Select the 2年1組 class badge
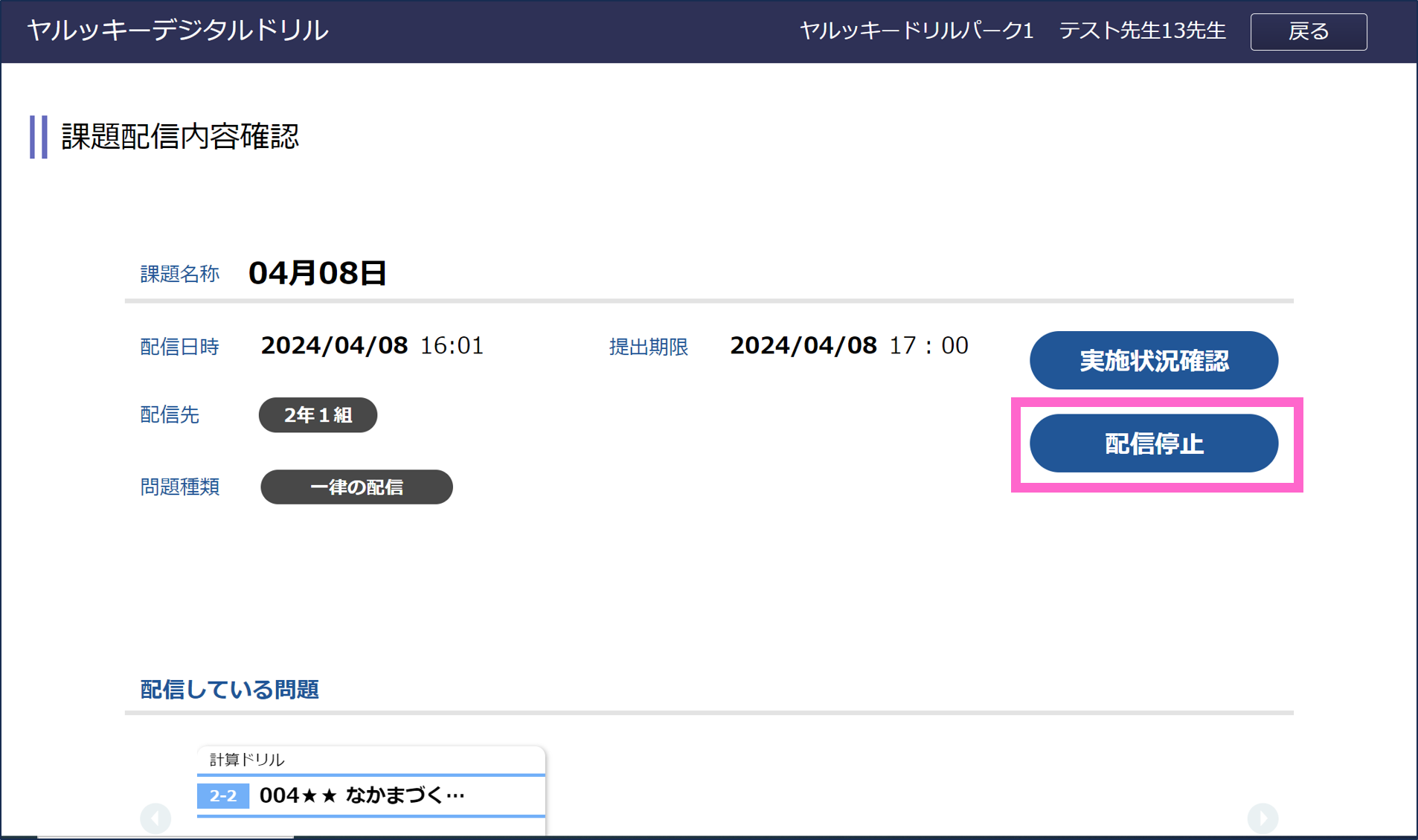 318,415
